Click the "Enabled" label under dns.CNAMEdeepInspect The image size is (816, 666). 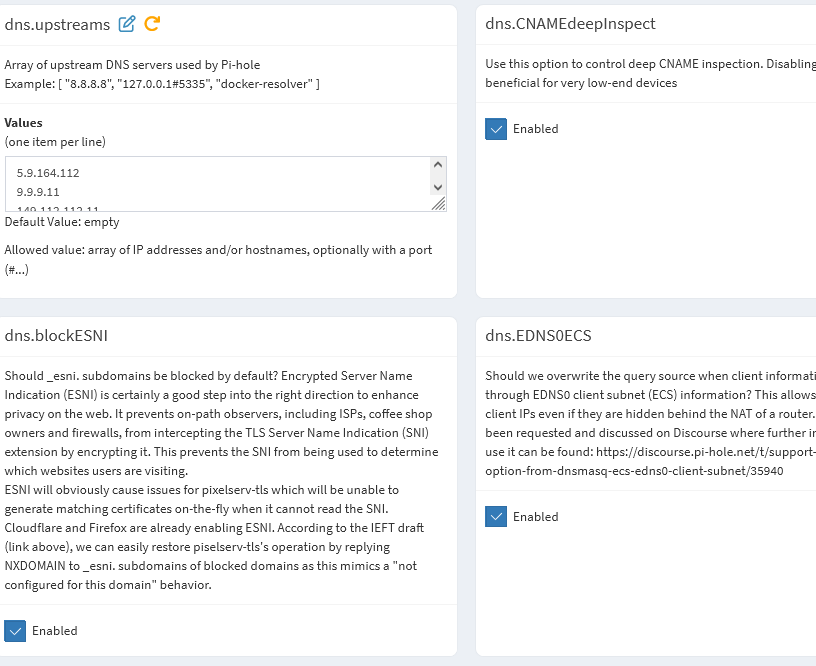coord(535,129)
